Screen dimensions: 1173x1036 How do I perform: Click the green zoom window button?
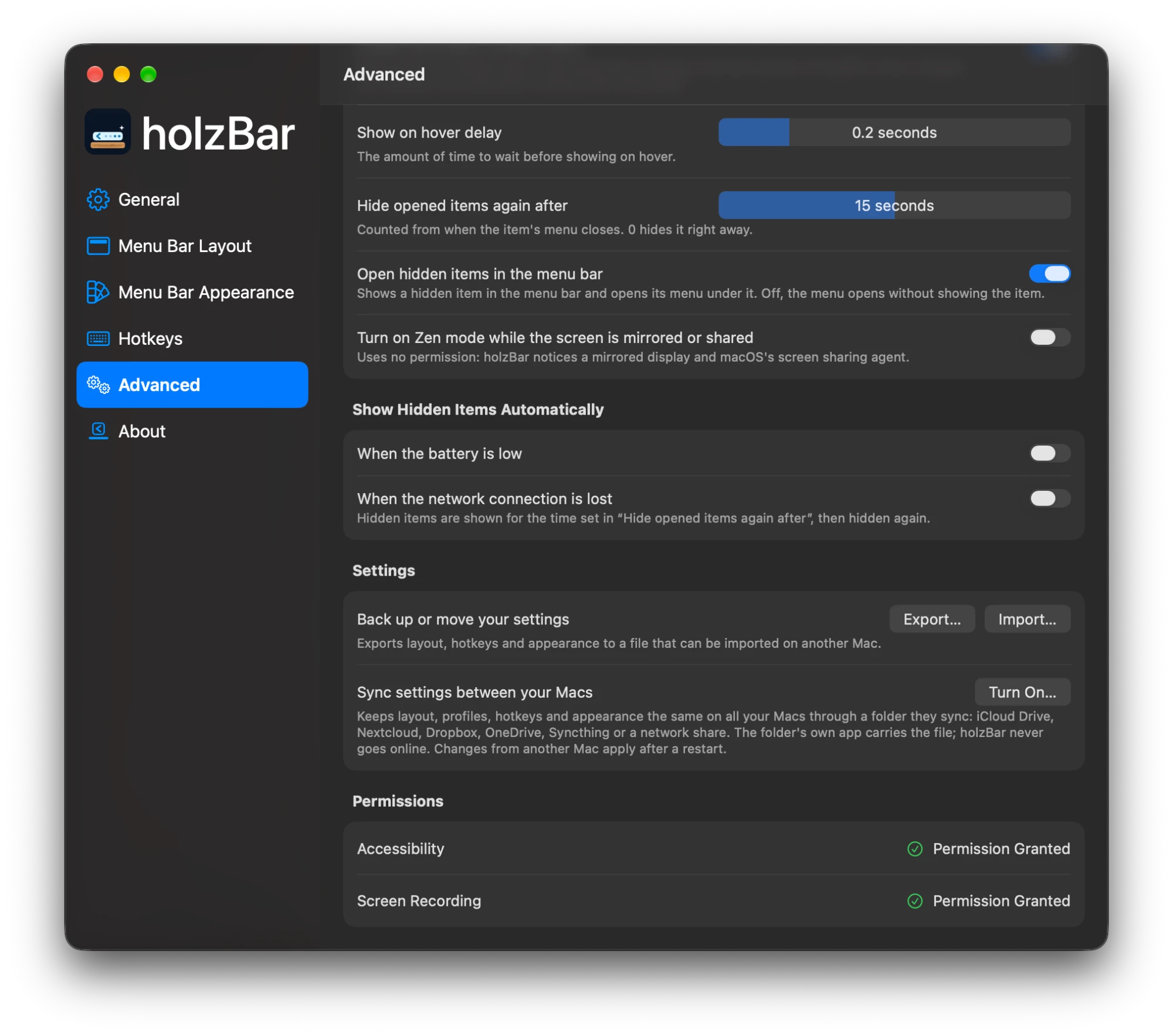pyautogui.click(x=148, y=74)
